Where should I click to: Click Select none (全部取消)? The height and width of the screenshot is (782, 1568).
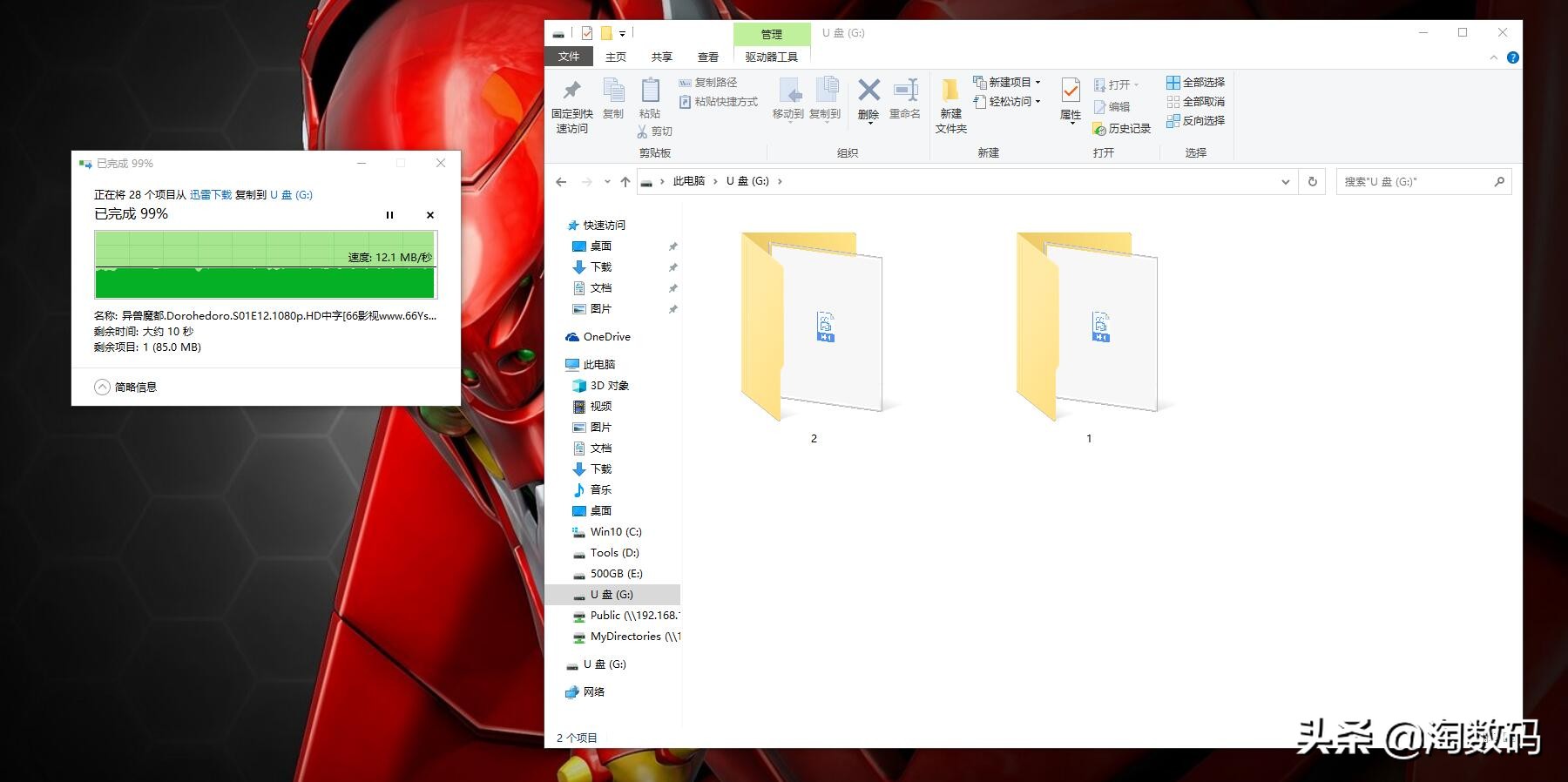point(1196,102)
